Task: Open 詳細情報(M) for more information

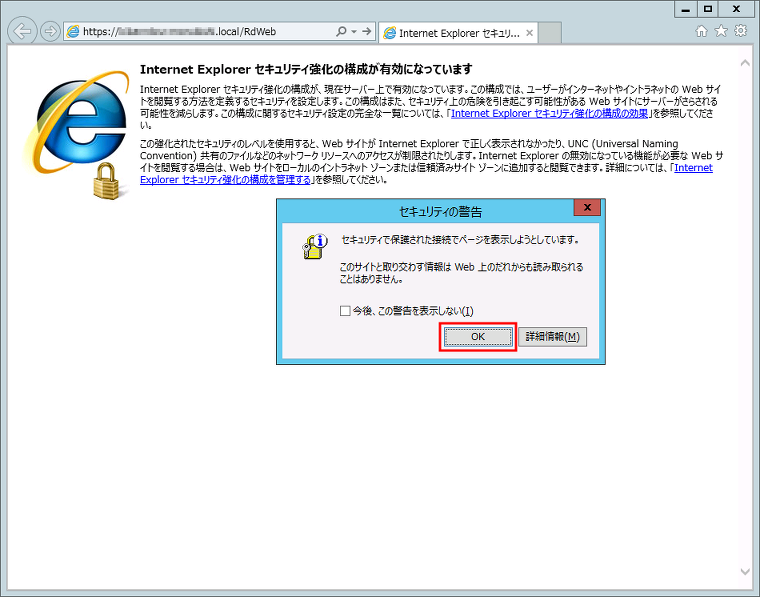Action: pyautogui.click(x=553, y=337)
